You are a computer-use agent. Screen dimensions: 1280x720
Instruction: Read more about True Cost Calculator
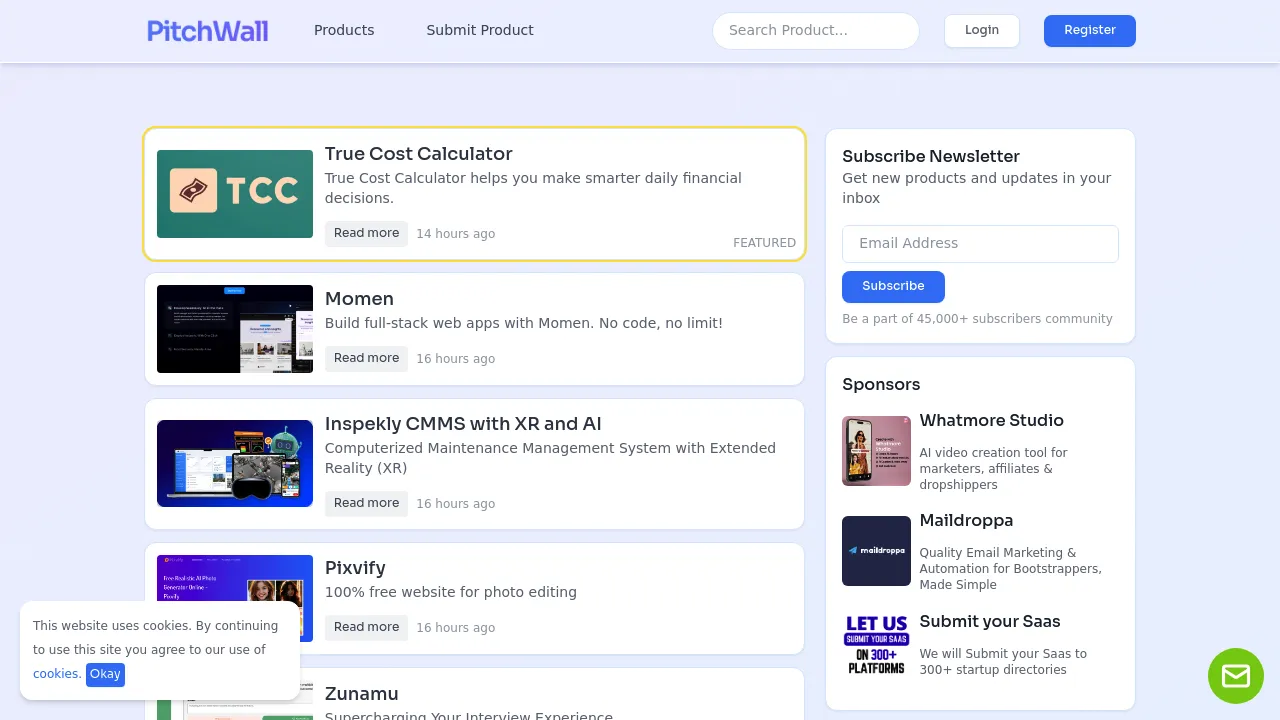pyautogui.click(x=366, y=233)
